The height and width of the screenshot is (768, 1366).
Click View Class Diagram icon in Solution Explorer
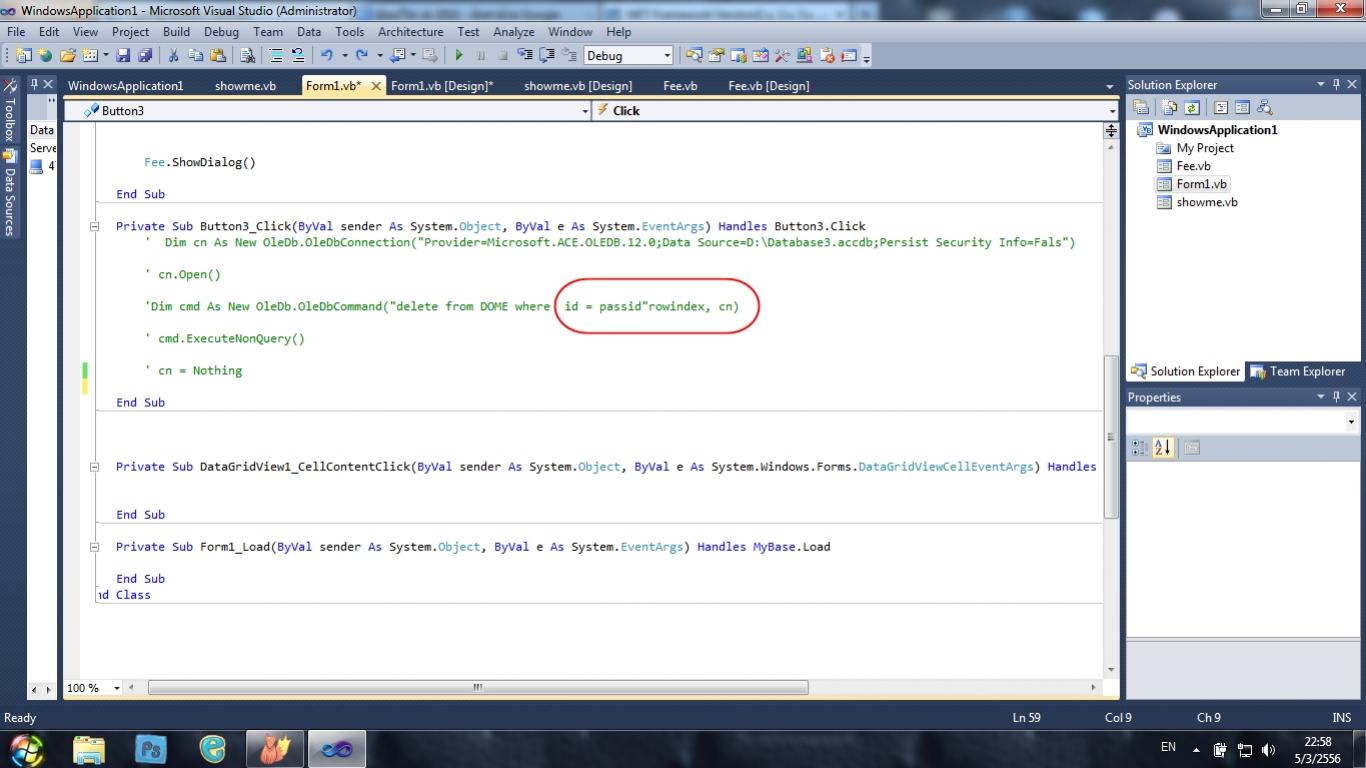[x=1264, y=108]
